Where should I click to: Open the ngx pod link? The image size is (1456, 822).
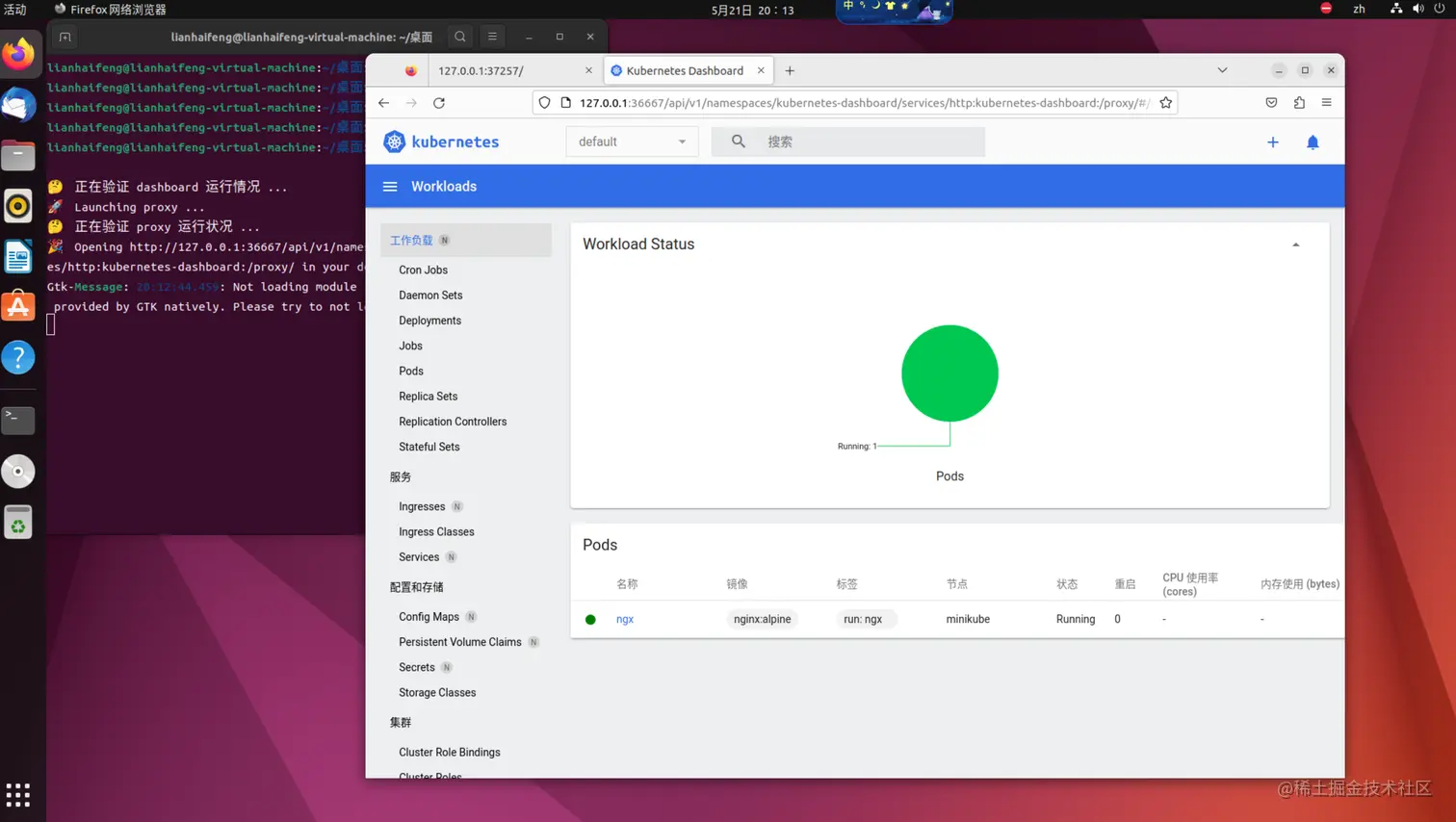(x=625, y=619)
